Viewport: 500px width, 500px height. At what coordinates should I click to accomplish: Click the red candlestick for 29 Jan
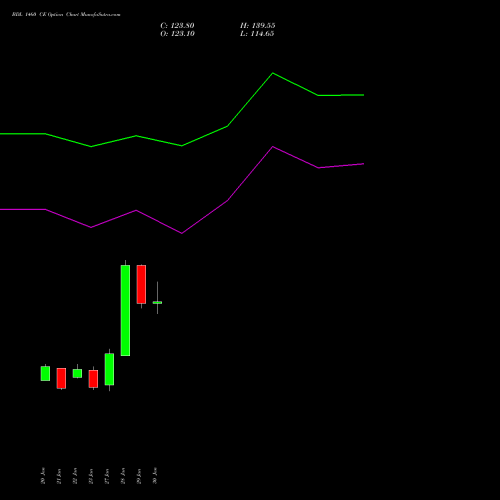[141, 284]
